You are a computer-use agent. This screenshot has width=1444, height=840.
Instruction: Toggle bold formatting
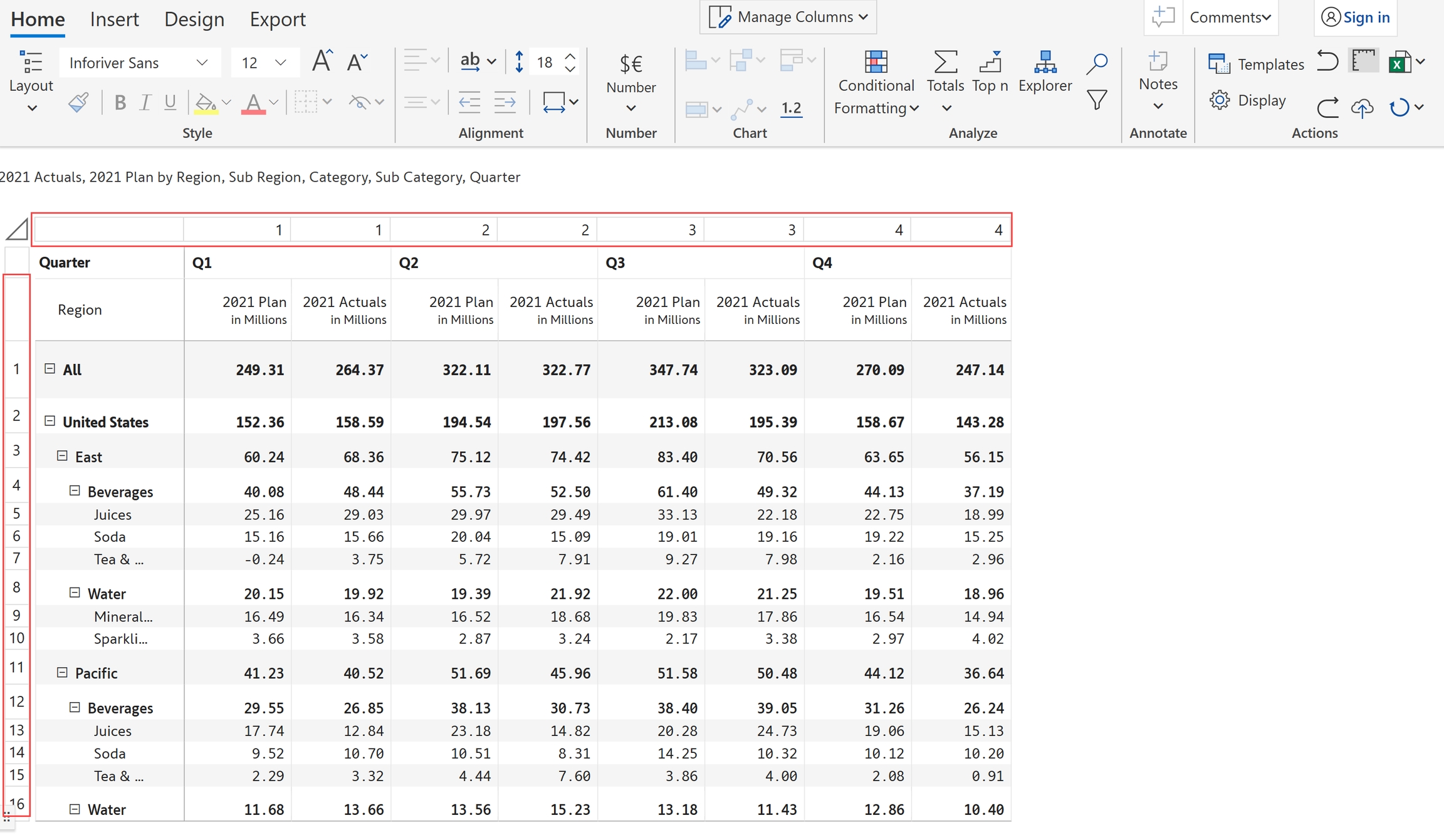120,102
